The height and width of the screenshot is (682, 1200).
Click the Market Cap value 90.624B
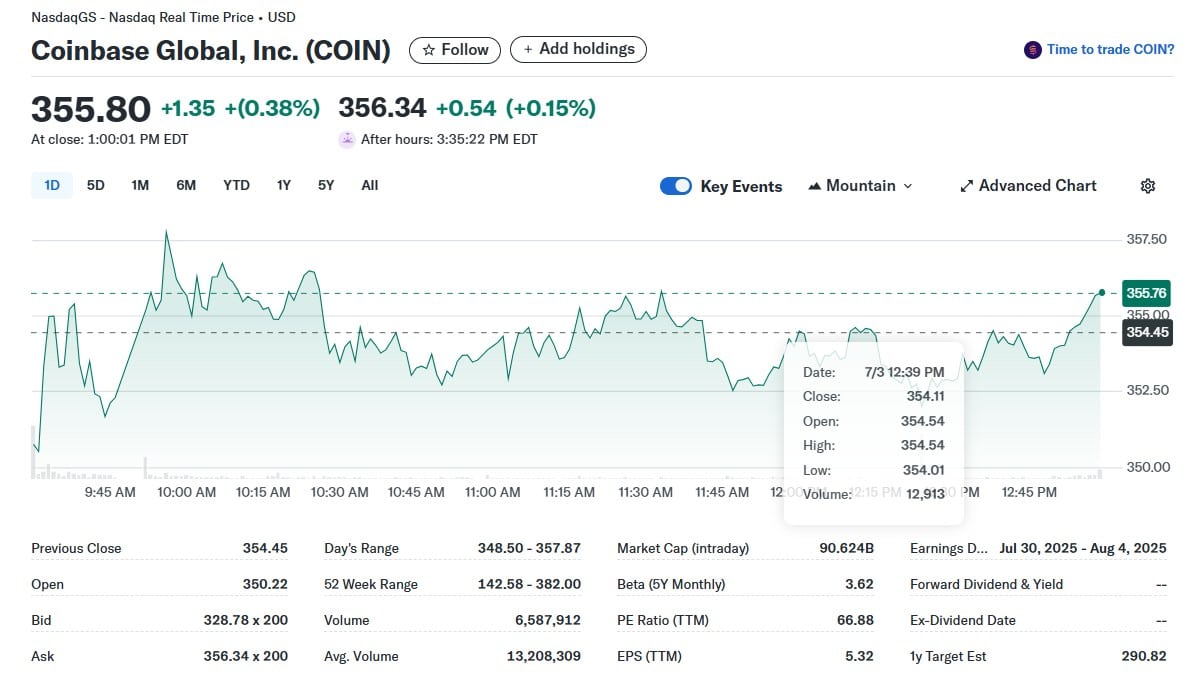coord(848,548)
